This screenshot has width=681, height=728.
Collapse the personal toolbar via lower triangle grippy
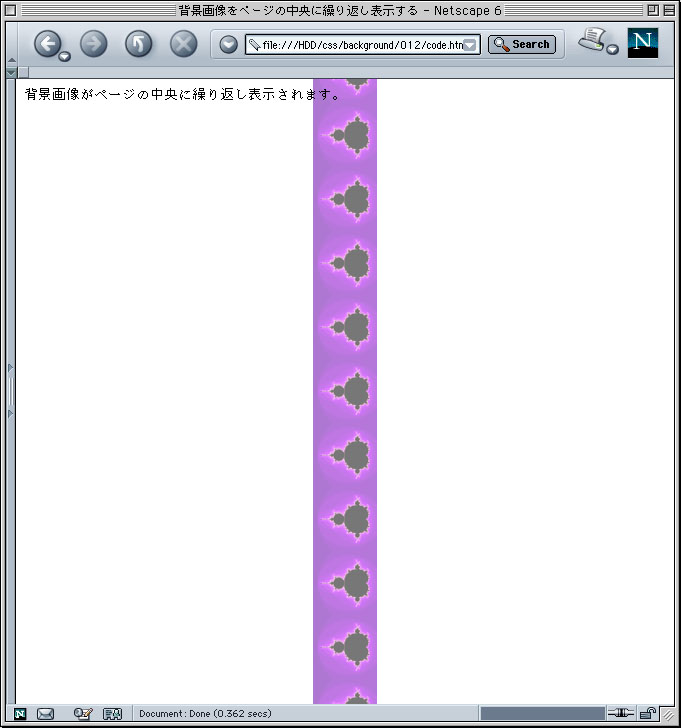(12, 73)
